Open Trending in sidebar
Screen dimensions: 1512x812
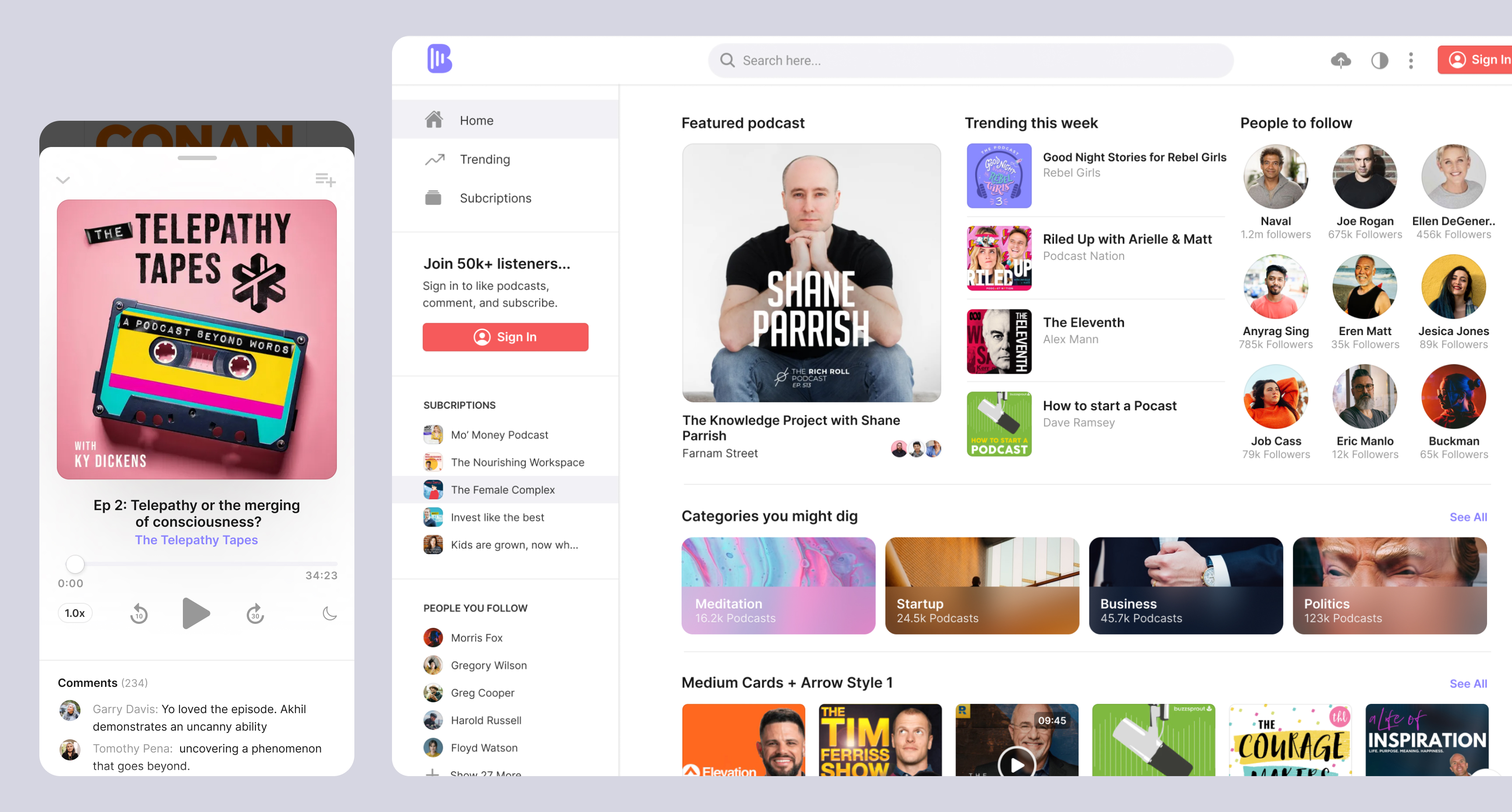[484, 159]
